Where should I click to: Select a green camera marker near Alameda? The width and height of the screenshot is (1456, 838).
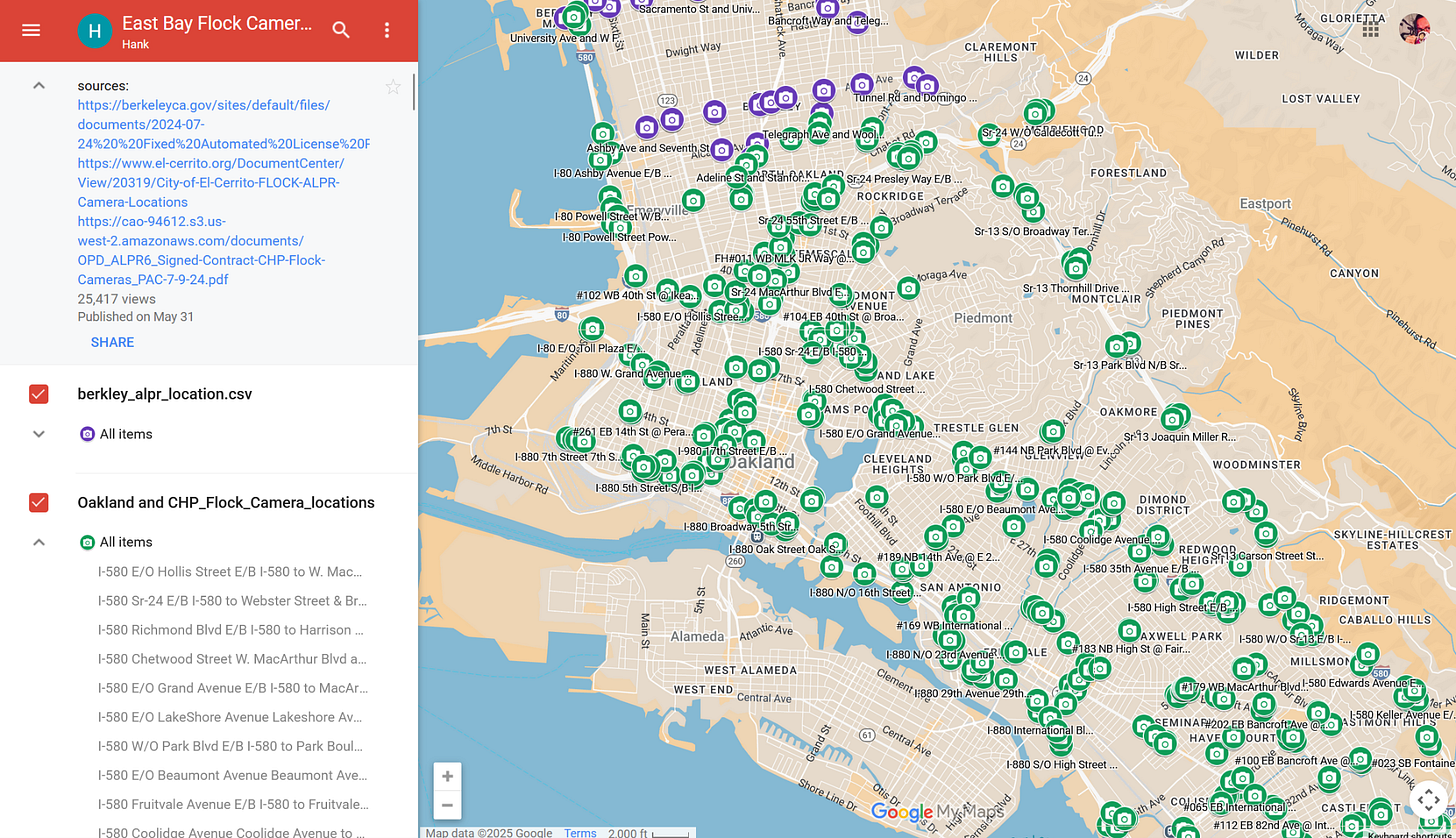pos(832,566)
